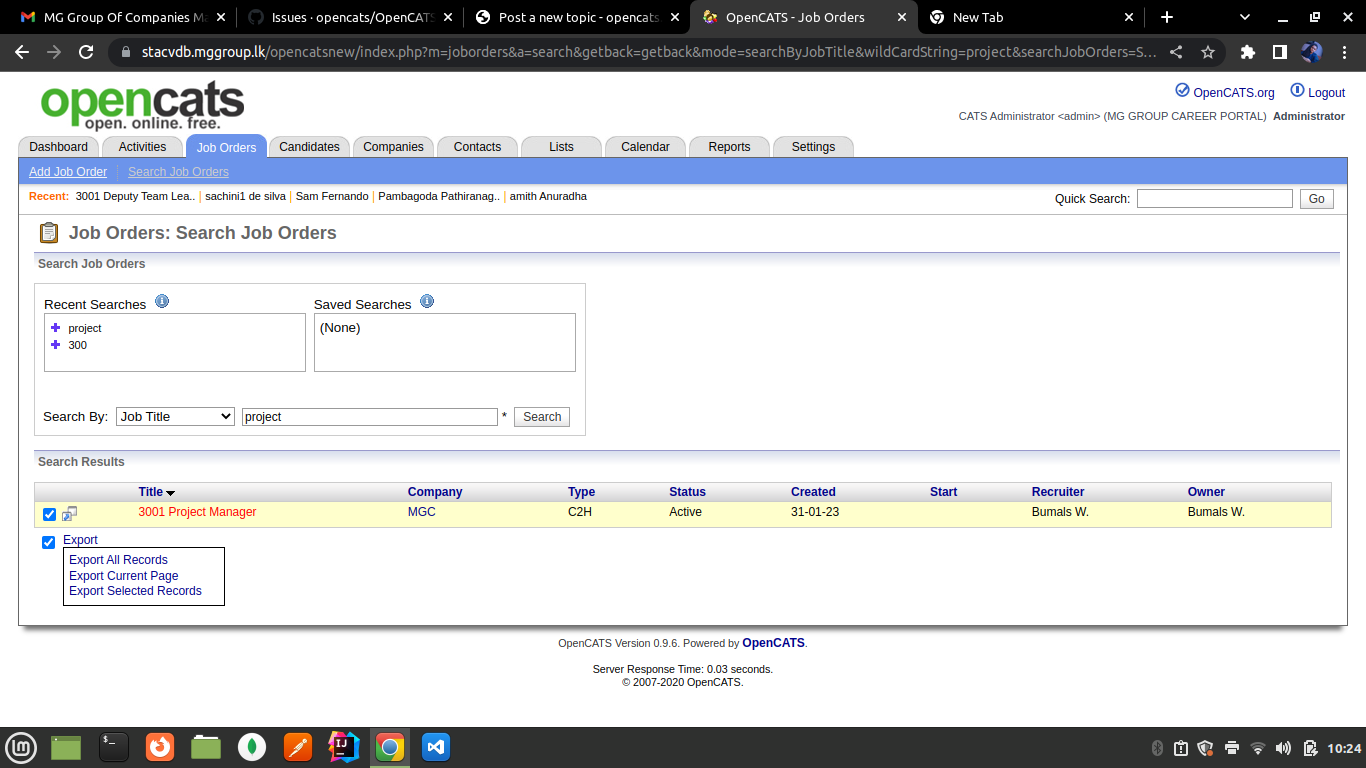
Task: Click the OpenCATS logo
Action: pos(142,105)
